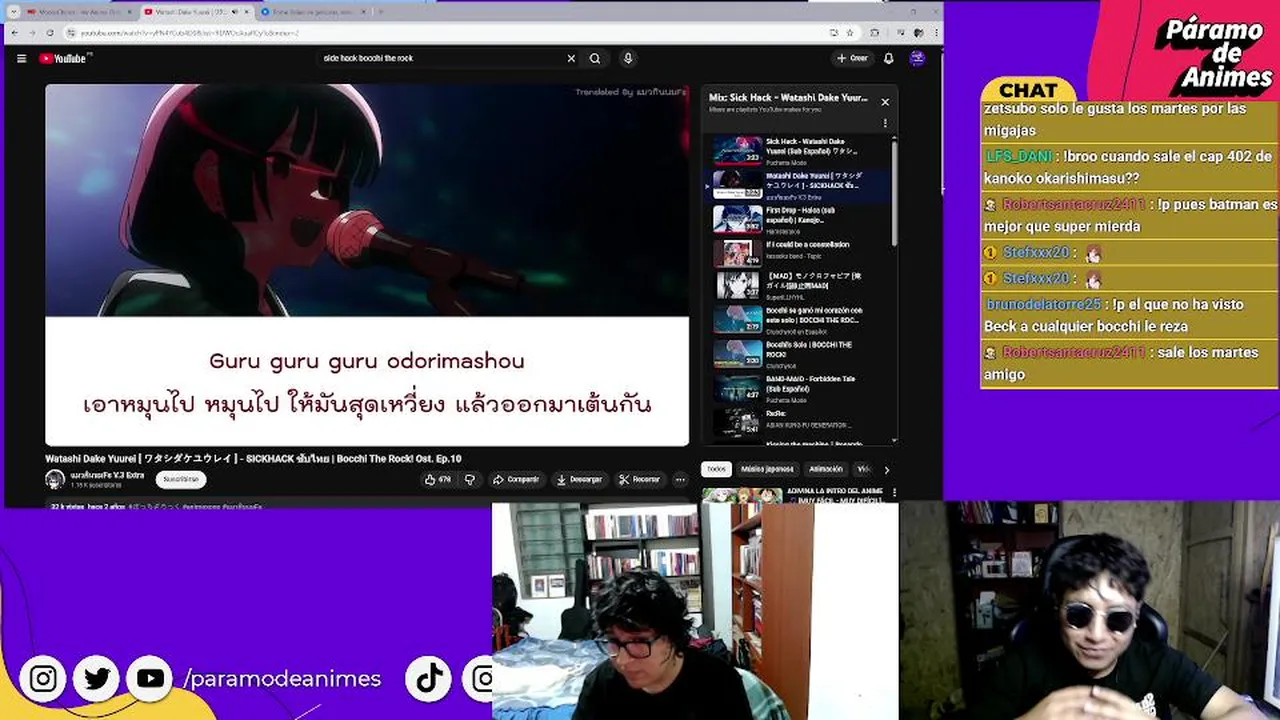Run search with magnifier button

(595, 58)
